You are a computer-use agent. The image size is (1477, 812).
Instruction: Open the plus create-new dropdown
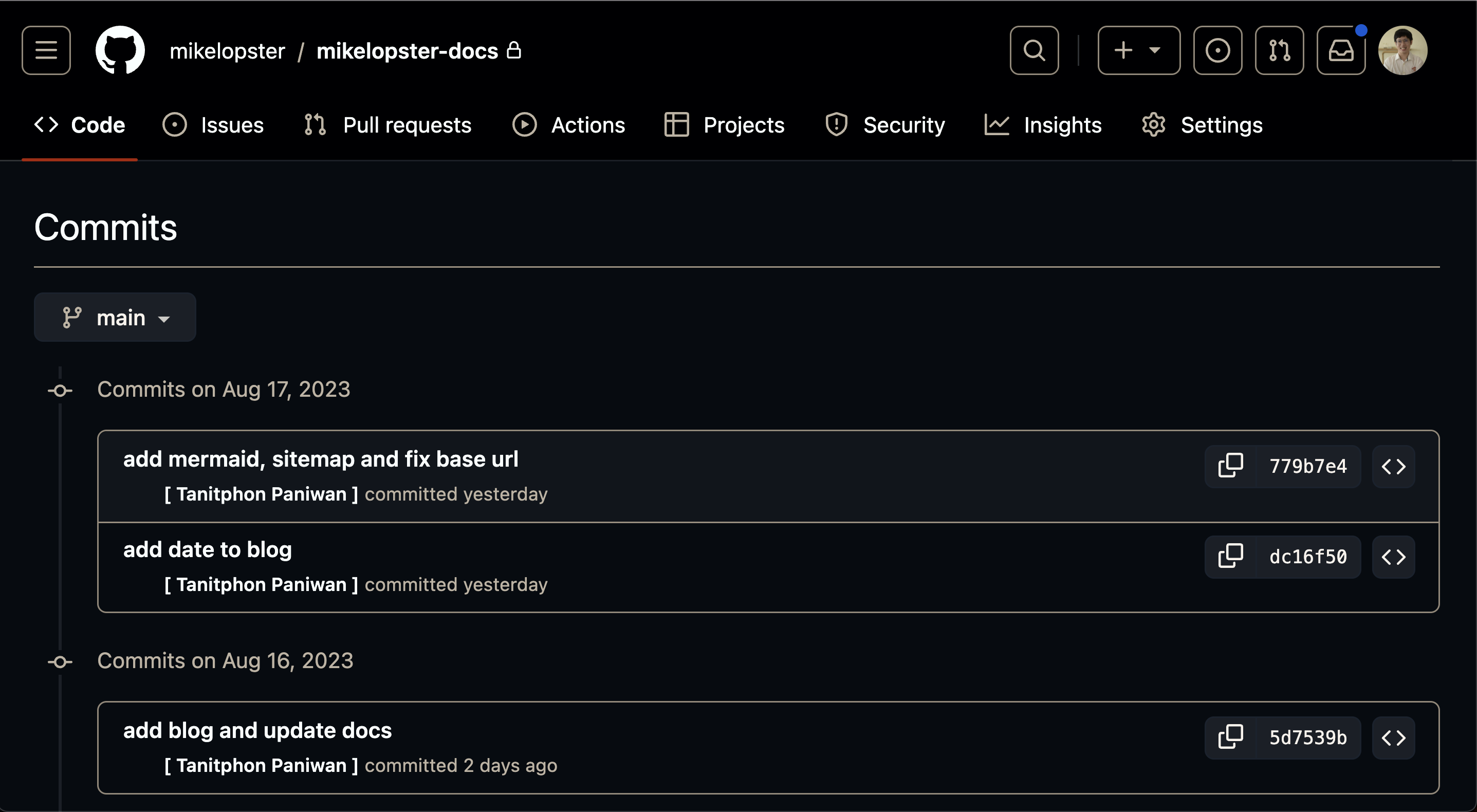1139,50
